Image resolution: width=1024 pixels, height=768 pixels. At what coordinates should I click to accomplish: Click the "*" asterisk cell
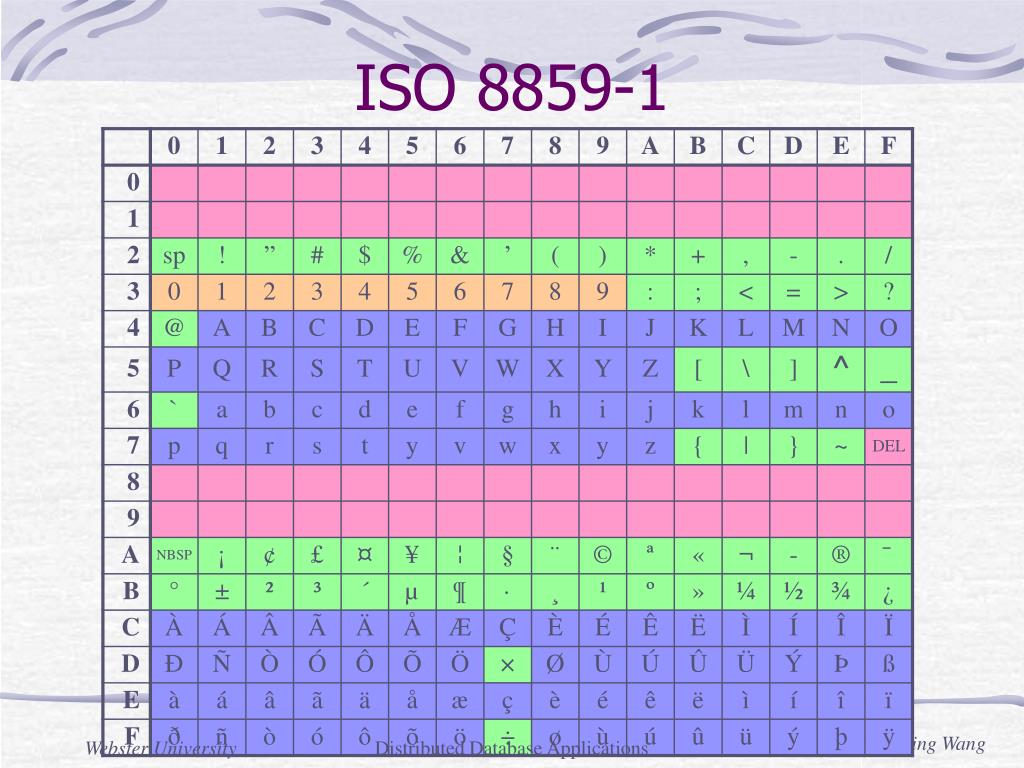pyautogui.click(x=650, y=256)
